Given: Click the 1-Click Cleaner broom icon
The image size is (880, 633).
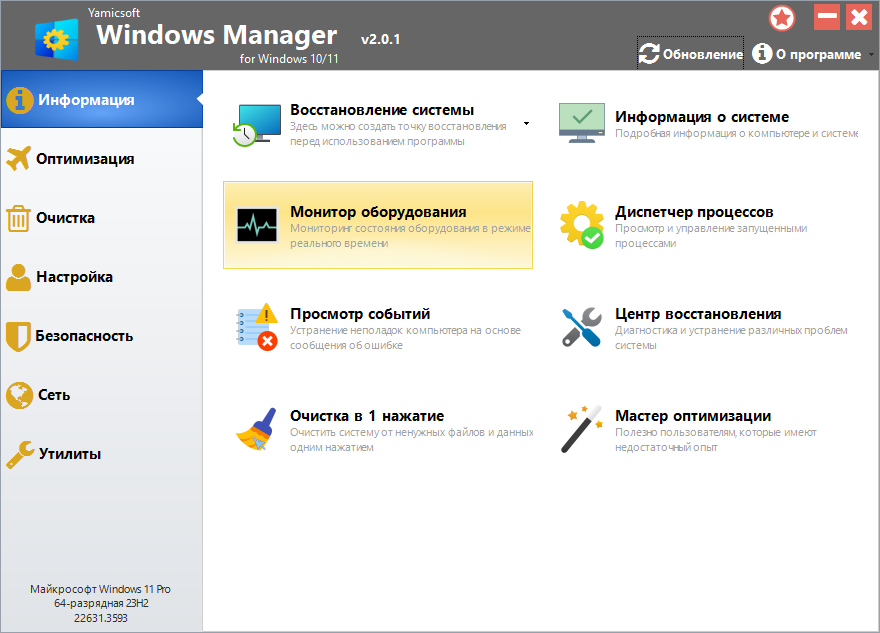Looking at the screenshot, I should coord(253,430).
